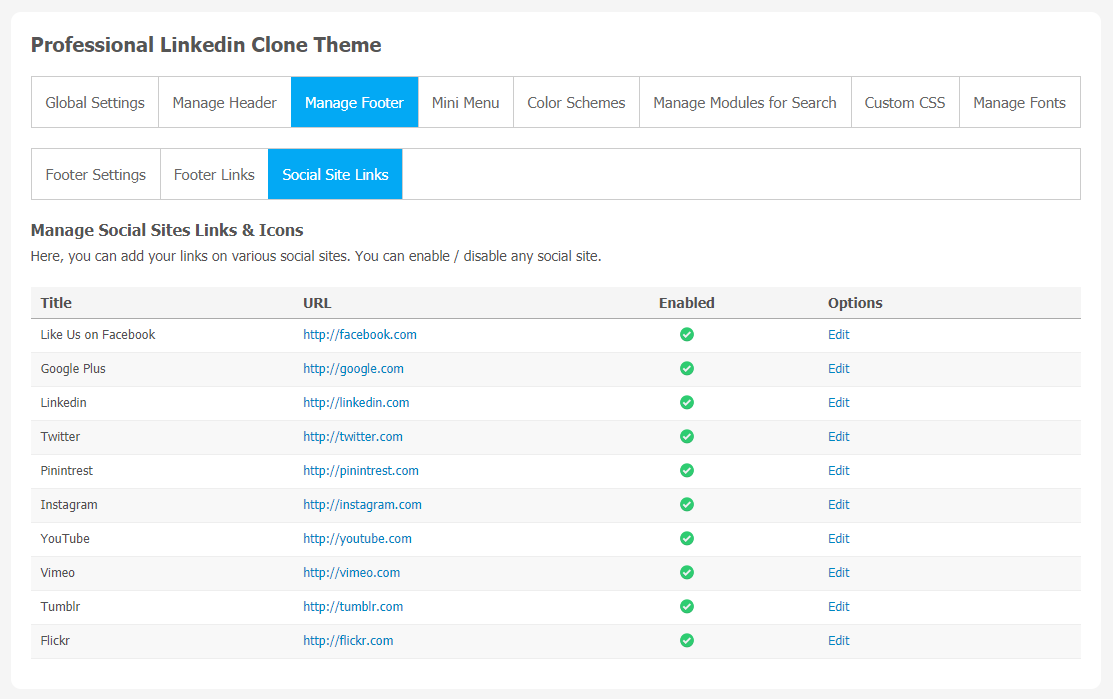The image size is (1113, 699).
Task: Click the Linkedin title text
Action: pos(63,403)
